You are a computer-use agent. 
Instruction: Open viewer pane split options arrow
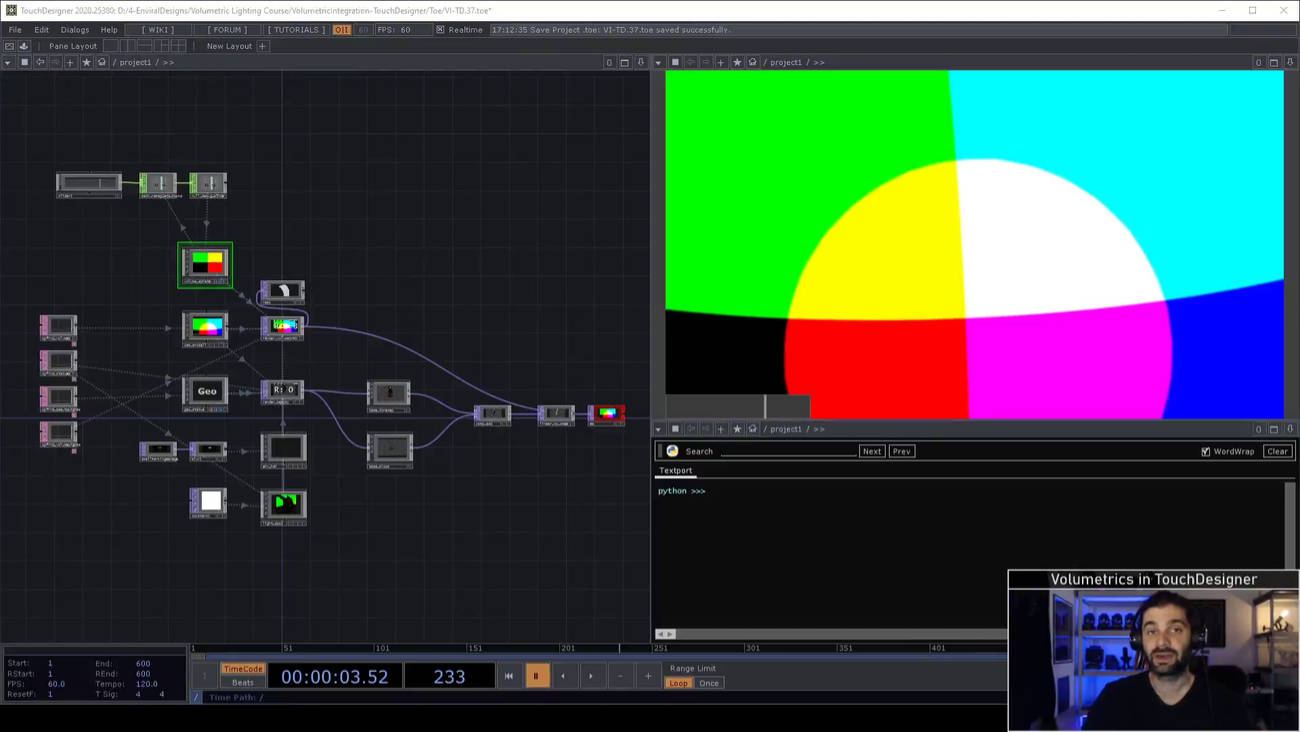pyautogui.click(x=1290, y=62)
